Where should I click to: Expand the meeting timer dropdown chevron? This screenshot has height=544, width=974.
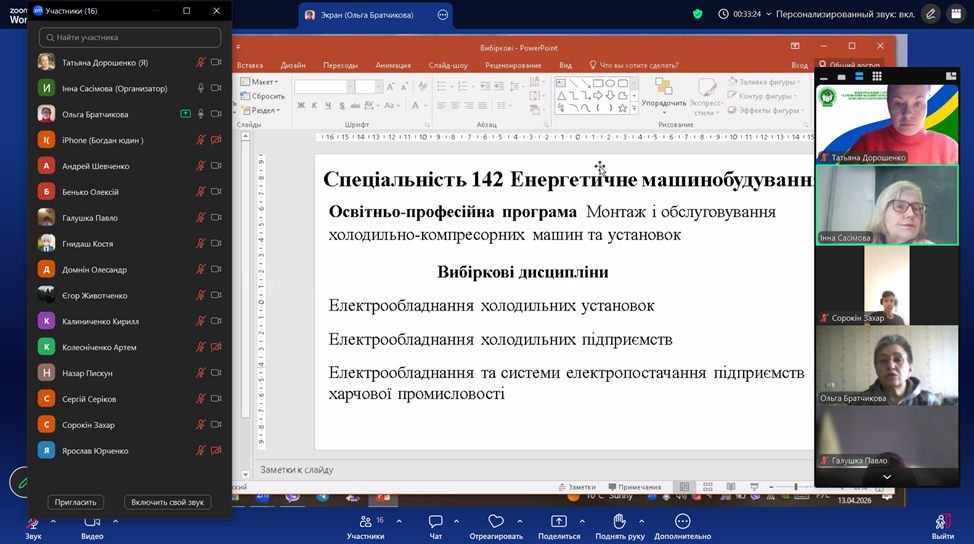tap(768, 15)
